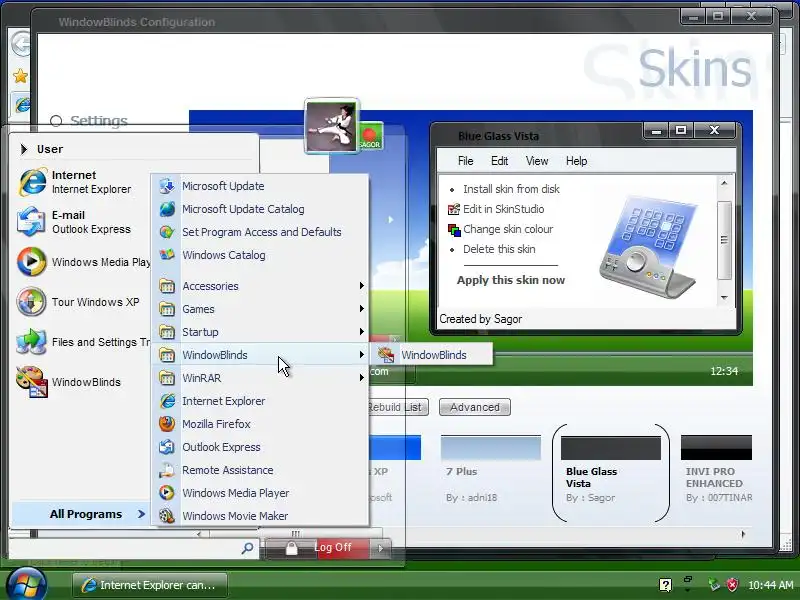Expand the WinRAR submenu arrow

(361, 378)
